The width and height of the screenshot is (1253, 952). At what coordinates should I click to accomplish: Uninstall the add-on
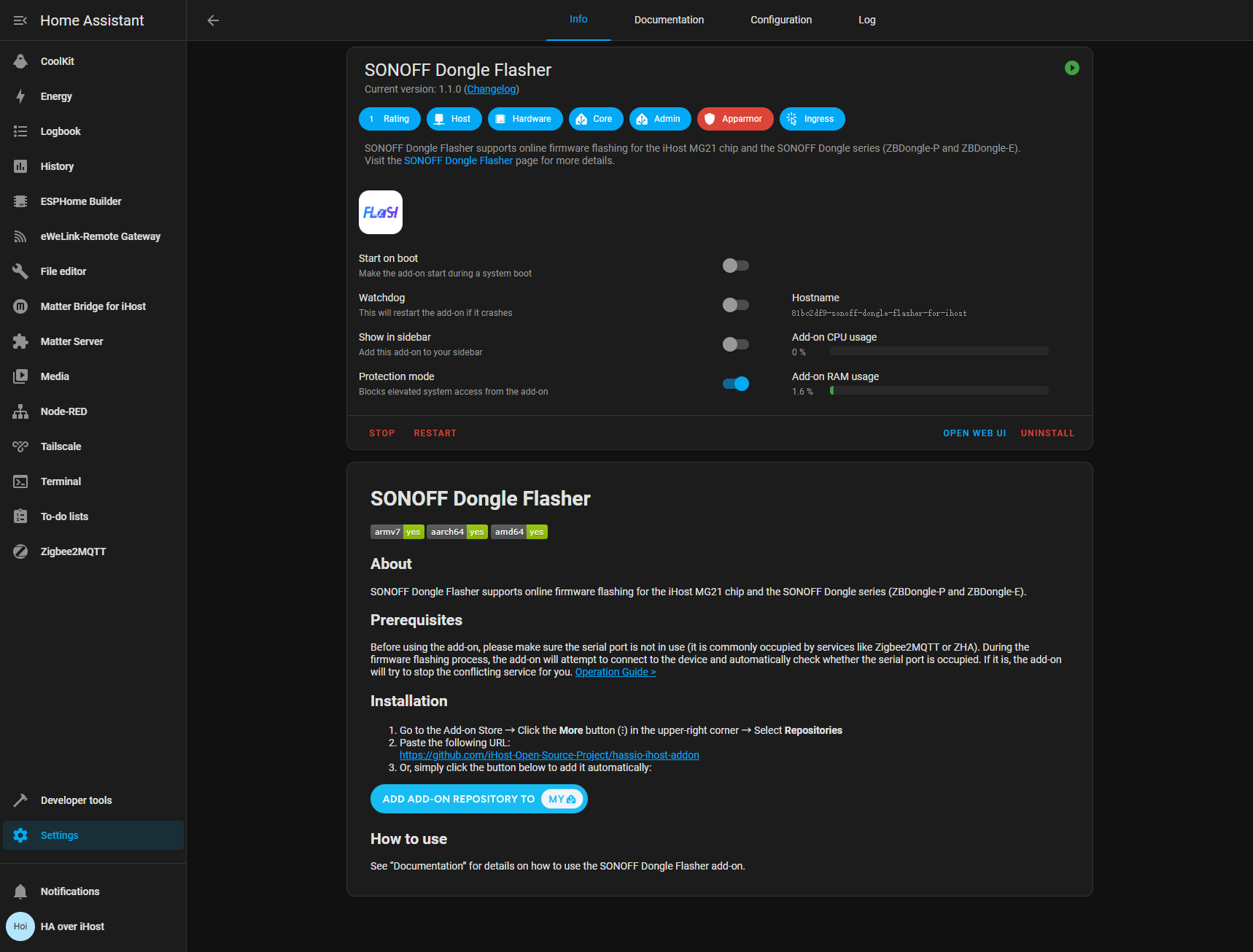click(x=1047, y=433)
